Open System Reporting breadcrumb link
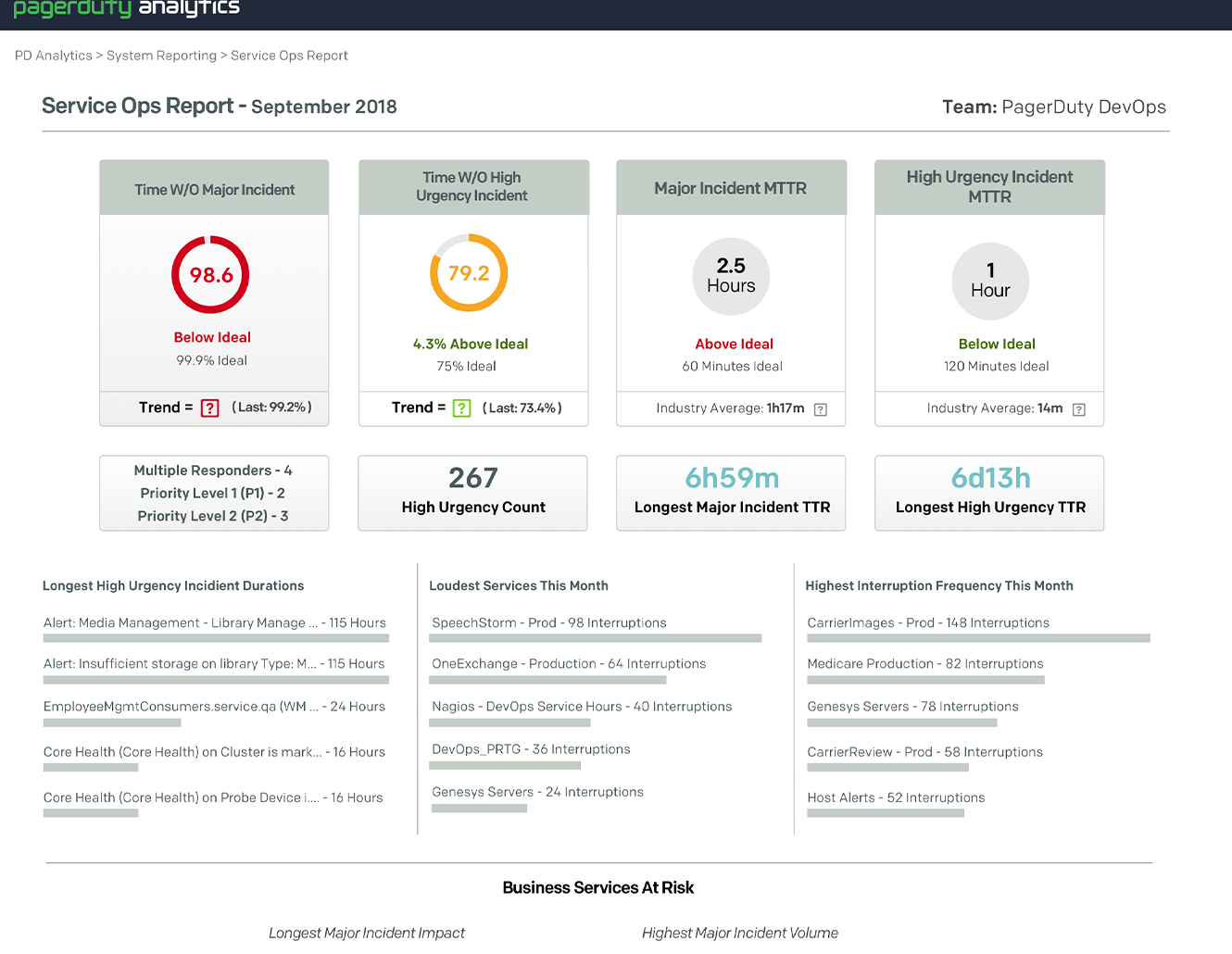 click(x=161, y=56)
